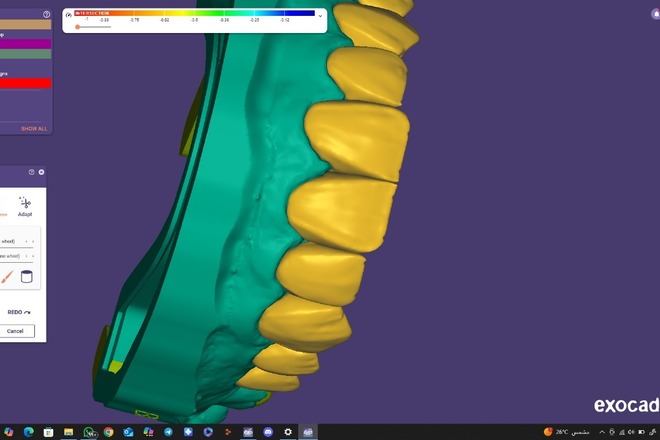Image resolution: width=660 pixels, height=440 pixels.
Task: Open Settings gear from the taskbar
Action: 288,432
